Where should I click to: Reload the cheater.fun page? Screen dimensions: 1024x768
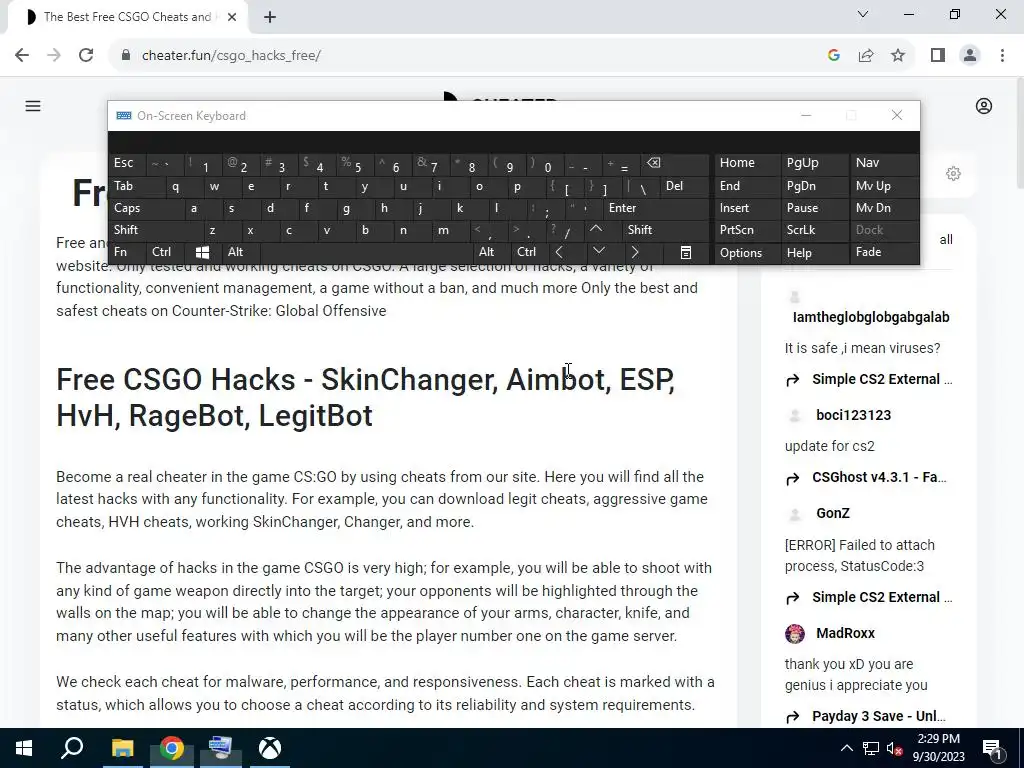coord(86,56)
